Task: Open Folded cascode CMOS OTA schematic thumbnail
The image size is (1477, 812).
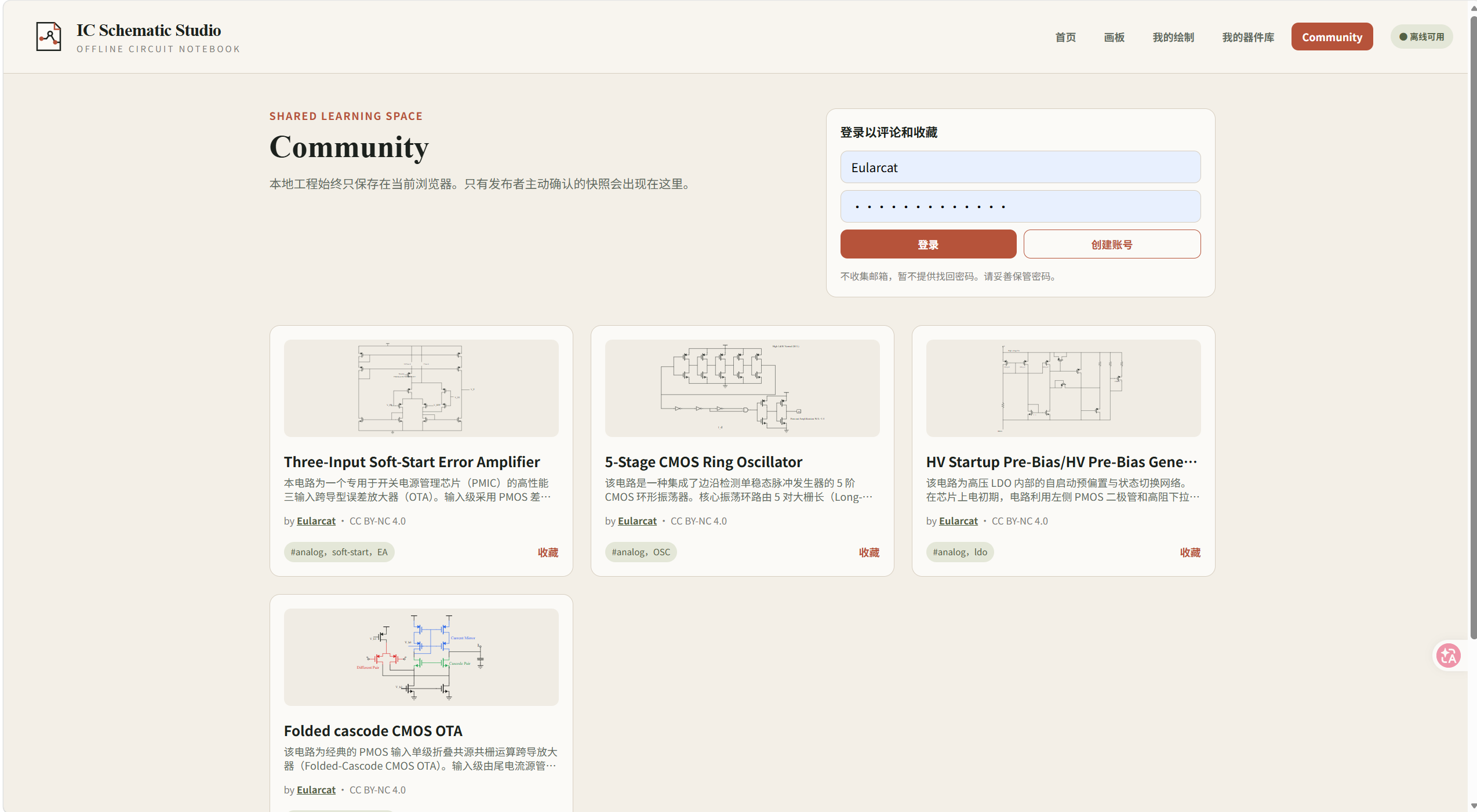Action: pyautogui.click(x=421, y=657)
